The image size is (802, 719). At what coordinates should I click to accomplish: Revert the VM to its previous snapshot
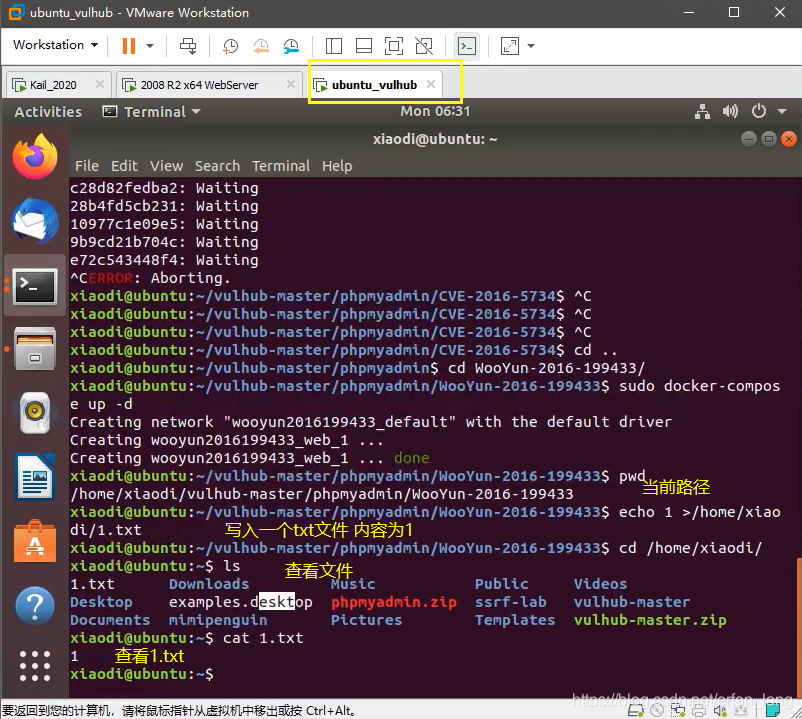click(261, 46)
